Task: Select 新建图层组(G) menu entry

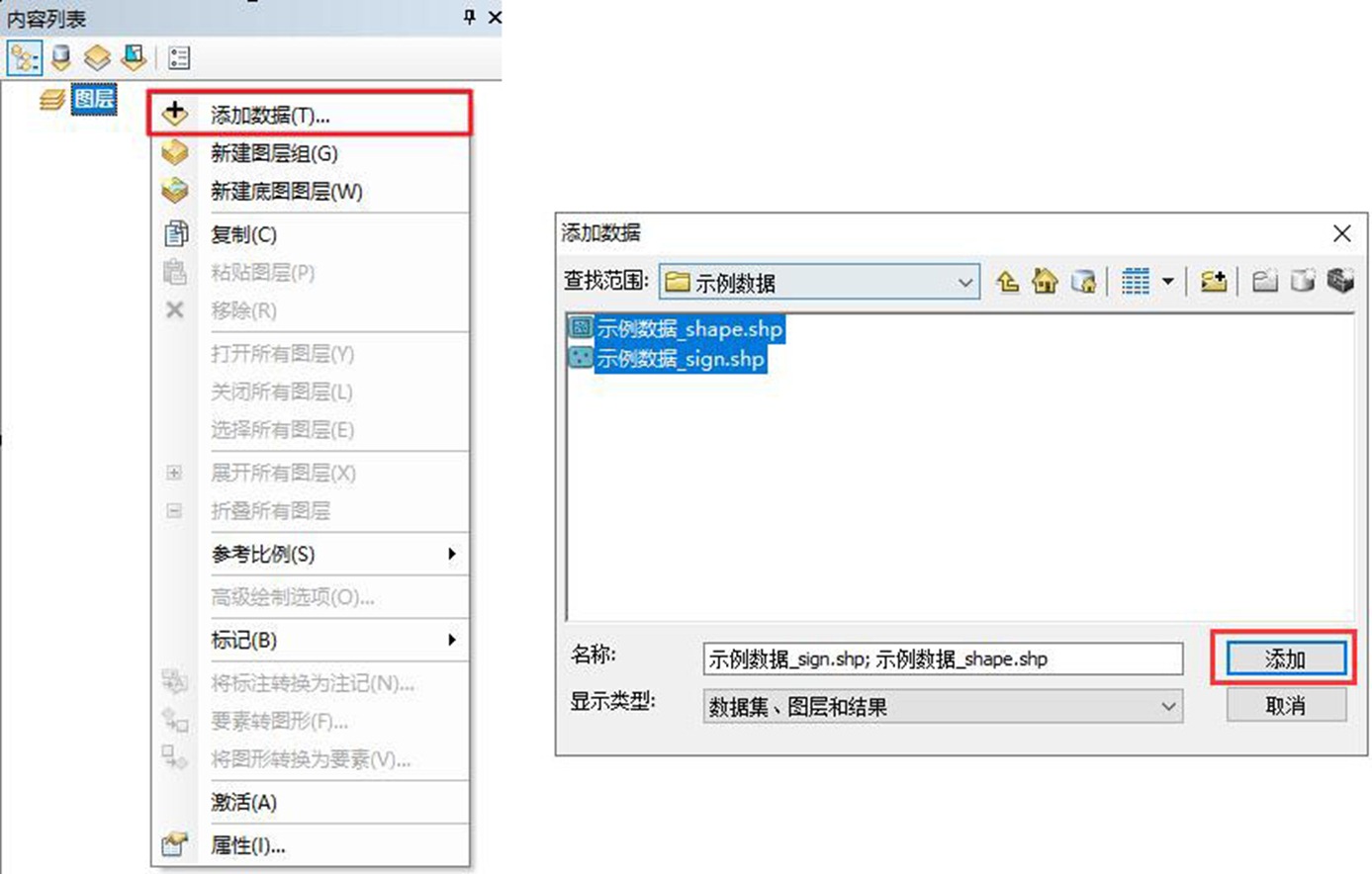Action: pos(274,153)
